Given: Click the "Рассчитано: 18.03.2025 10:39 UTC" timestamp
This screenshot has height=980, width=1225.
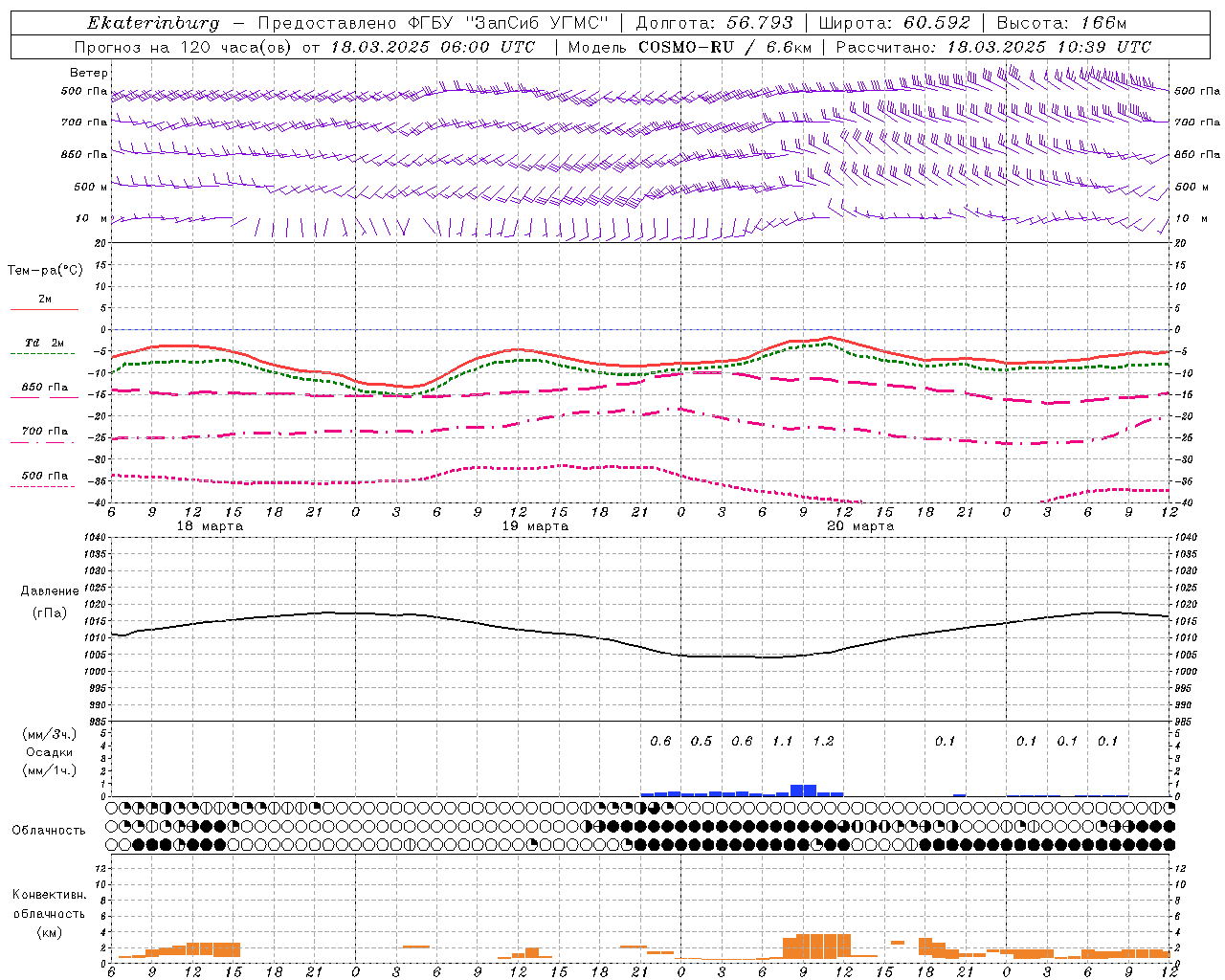Looking at the screenshot, I should pos(993,47).
